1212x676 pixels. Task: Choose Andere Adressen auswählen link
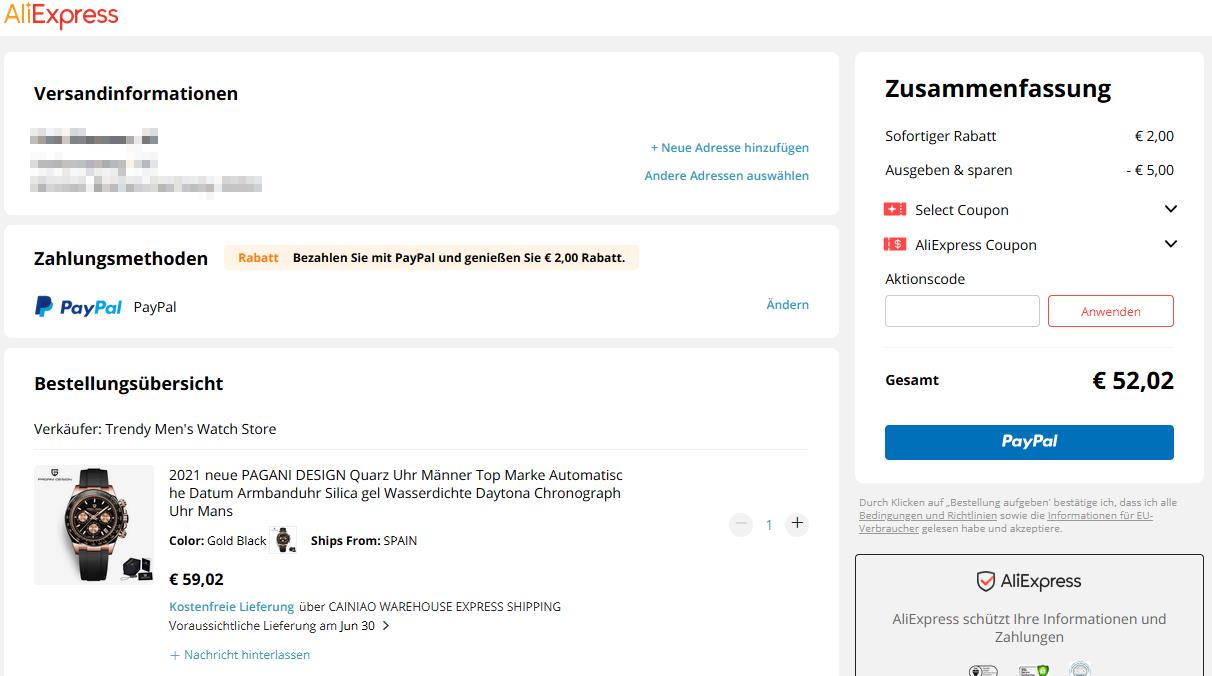point(727,176)
